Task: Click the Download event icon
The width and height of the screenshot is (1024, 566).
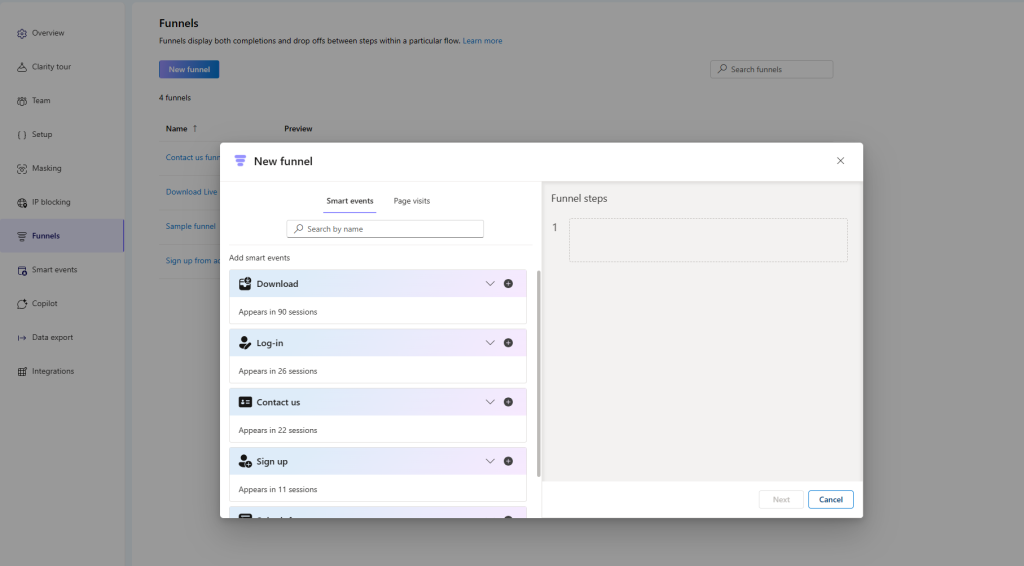Action: [245, 283]
